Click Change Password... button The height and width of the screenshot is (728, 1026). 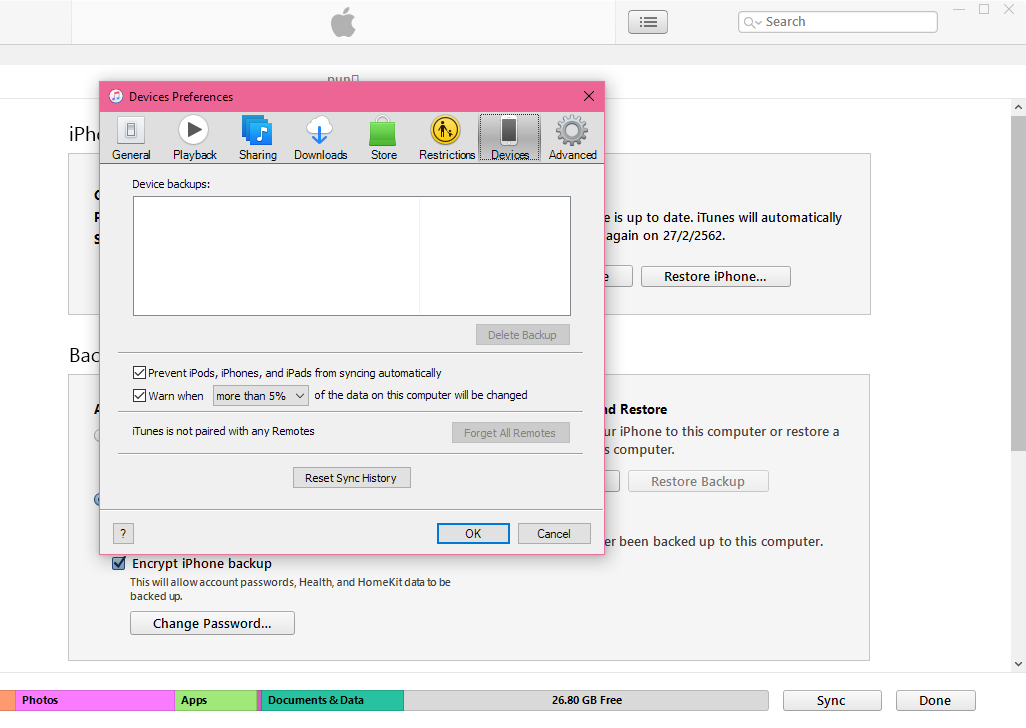212,623
